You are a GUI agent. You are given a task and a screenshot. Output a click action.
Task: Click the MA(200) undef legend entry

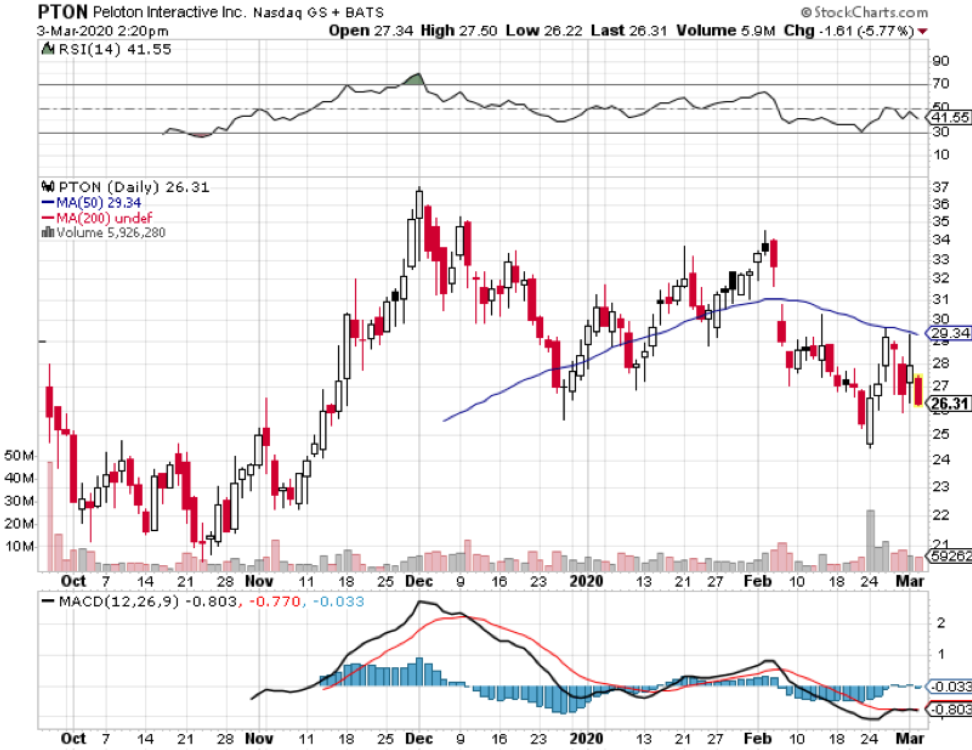(x=104, y=218)
